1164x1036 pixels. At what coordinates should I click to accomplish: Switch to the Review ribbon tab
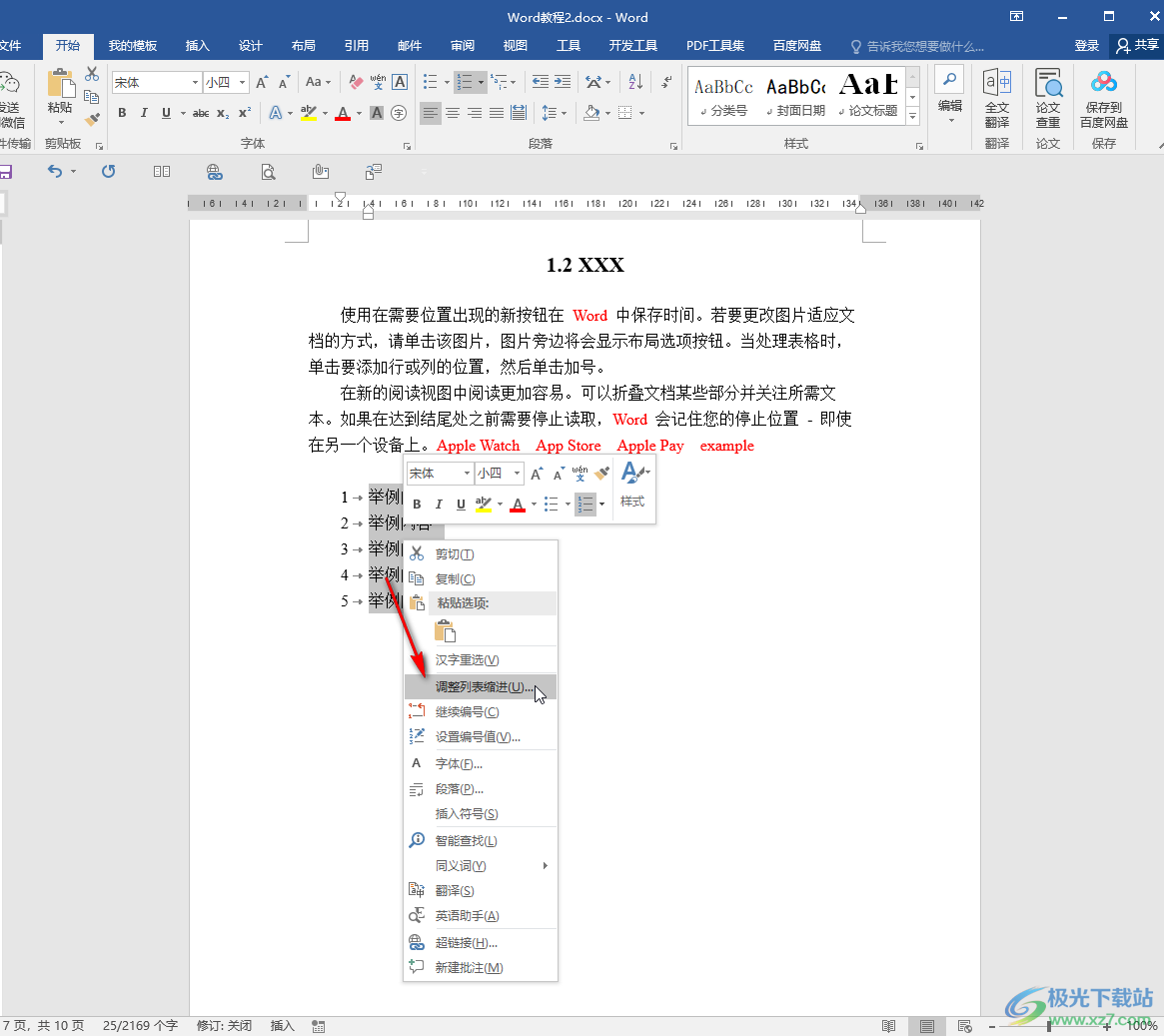click(x=463, y=46)
